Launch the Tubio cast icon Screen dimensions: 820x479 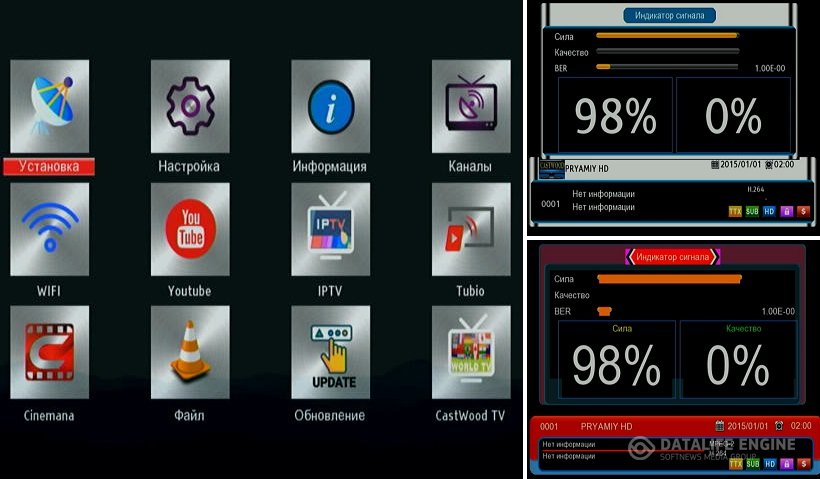[x=471, y=229]
